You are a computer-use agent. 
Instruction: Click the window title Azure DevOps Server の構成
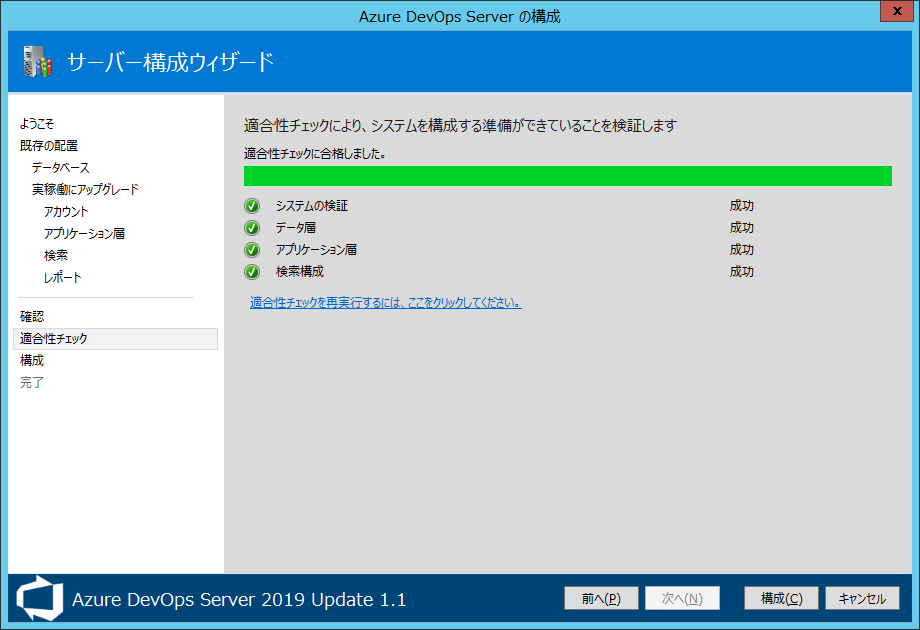click(x=459, y=16)
